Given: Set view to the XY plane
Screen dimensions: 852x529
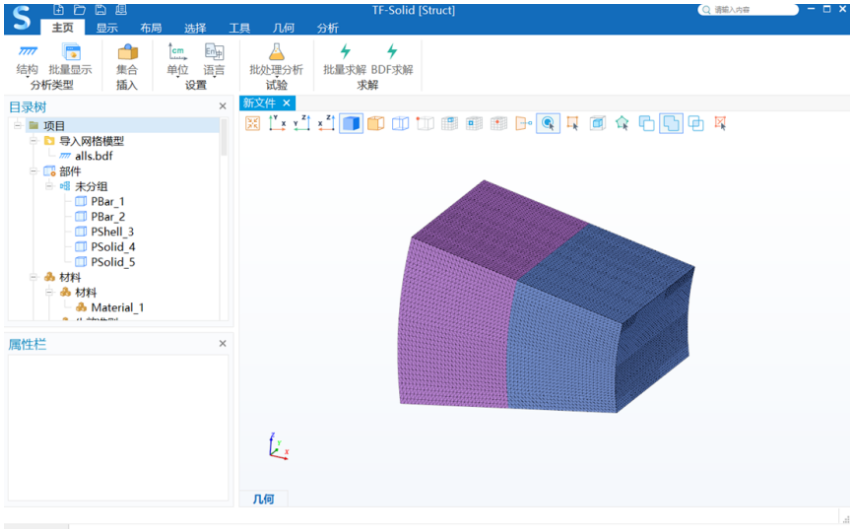Looking at the screenshot, I should pos(277,123).
